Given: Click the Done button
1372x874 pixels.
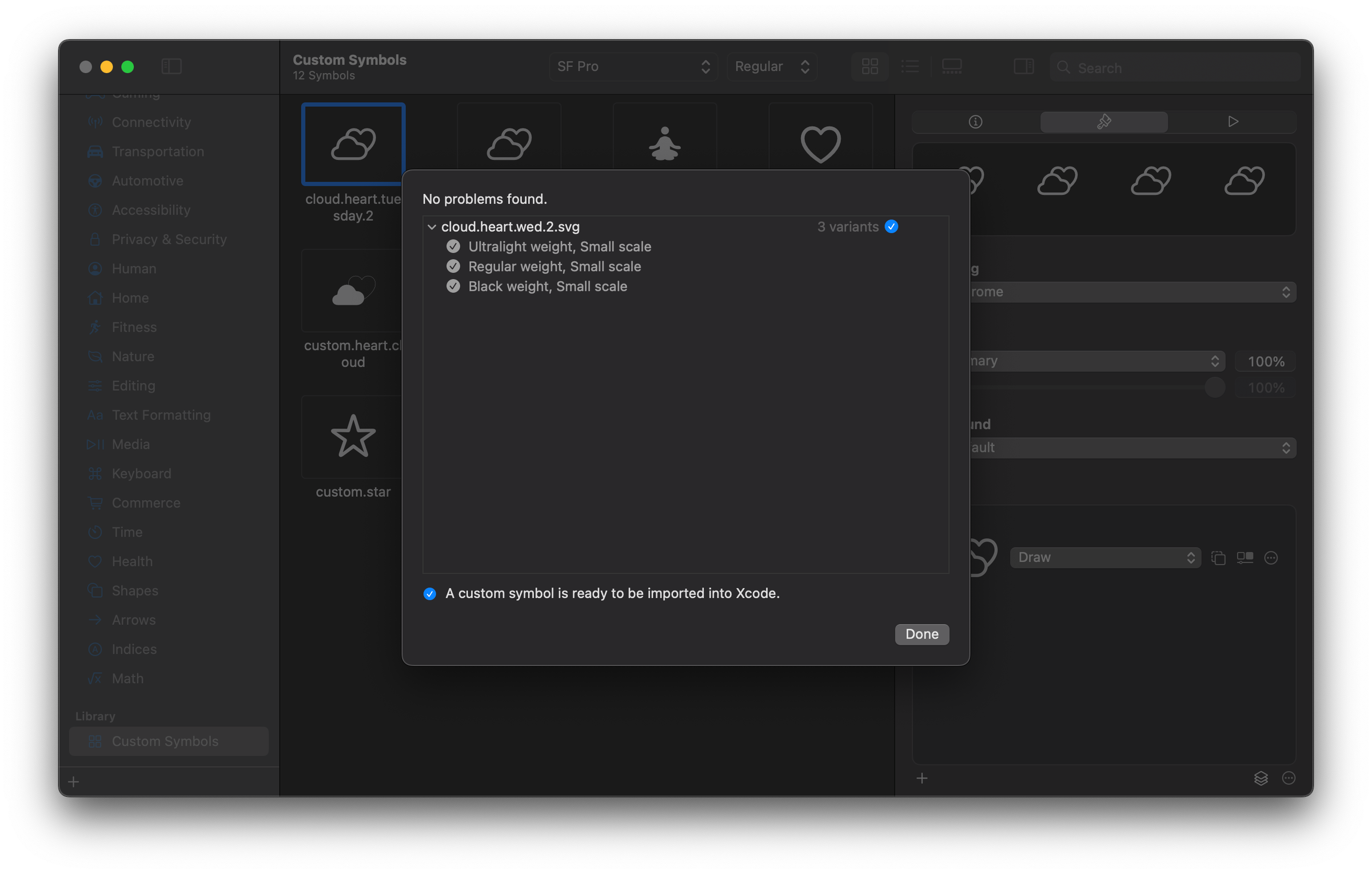Looking at the screenshot, I should [x=922, y=634].
